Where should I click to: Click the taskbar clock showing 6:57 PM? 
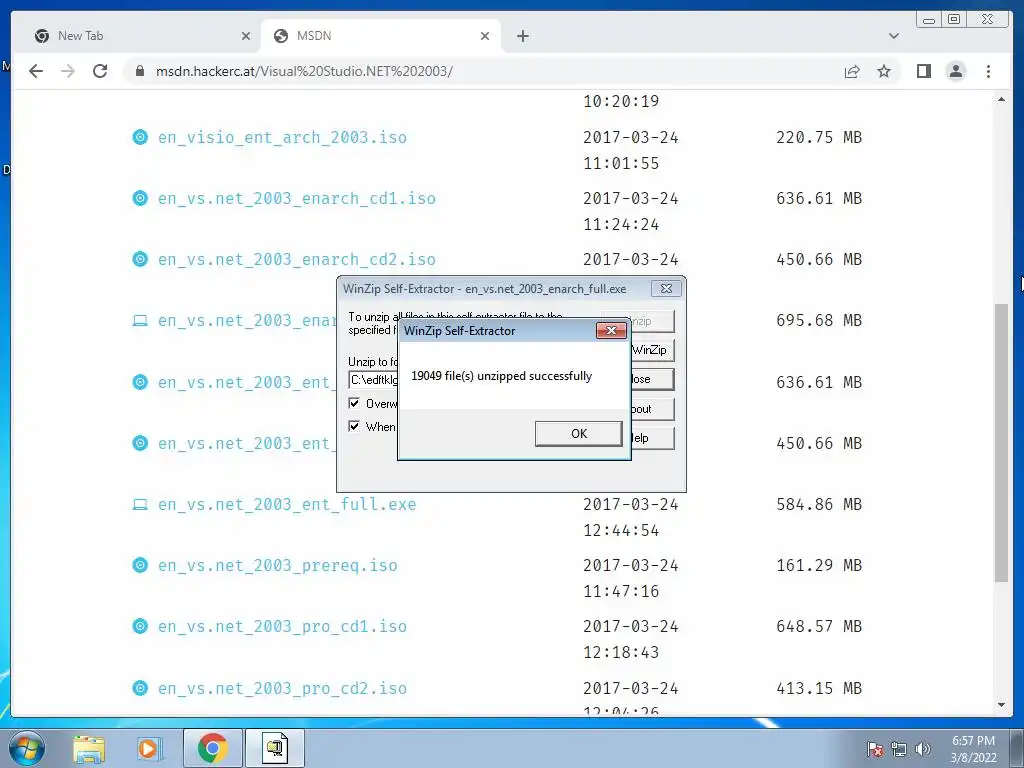click(x=973, y=749)
